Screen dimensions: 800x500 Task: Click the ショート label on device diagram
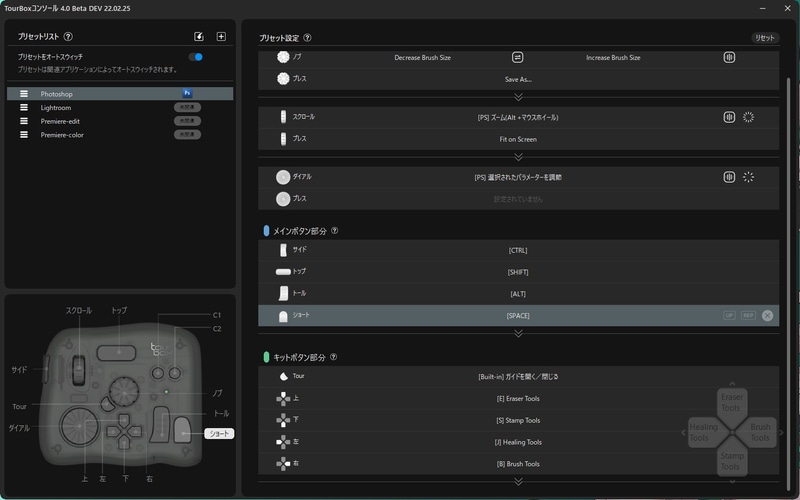[219, 434]
